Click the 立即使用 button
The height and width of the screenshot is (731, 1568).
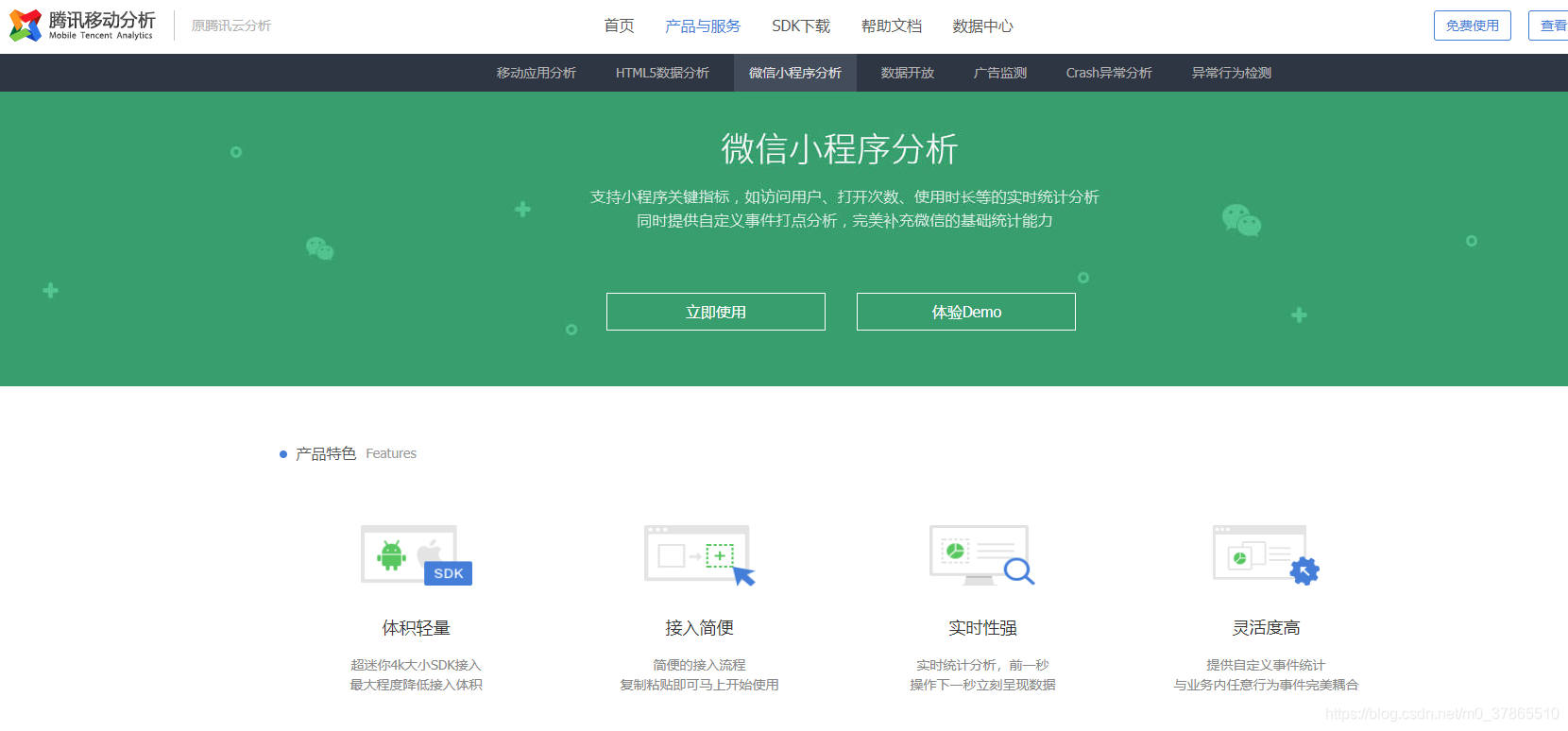point(716,312)
